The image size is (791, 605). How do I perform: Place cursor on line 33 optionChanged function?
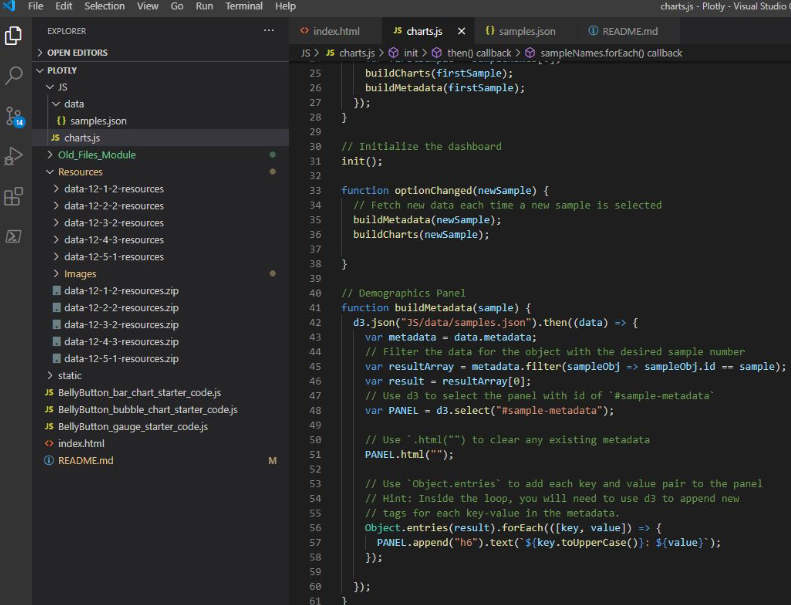444,190
